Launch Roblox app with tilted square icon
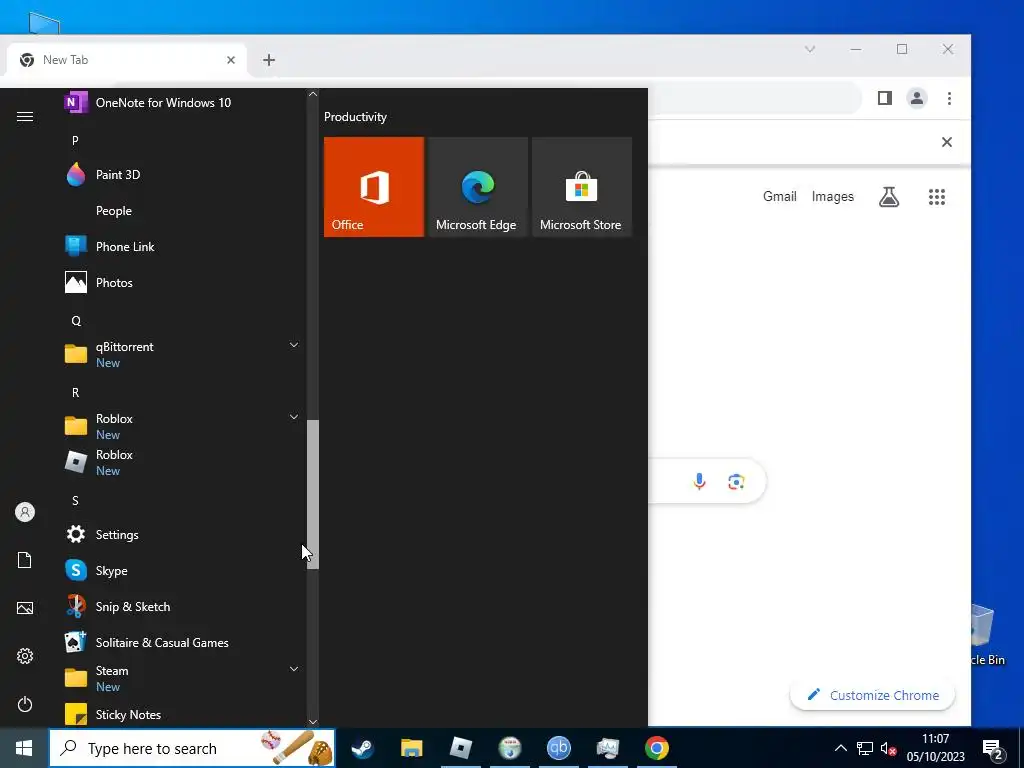The image size is (1024, 768). pos(180,462)
